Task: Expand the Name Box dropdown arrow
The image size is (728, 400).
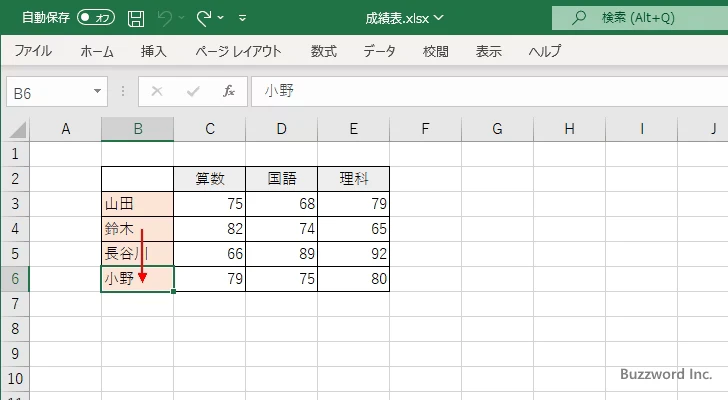Action: [x=98, y=91]
